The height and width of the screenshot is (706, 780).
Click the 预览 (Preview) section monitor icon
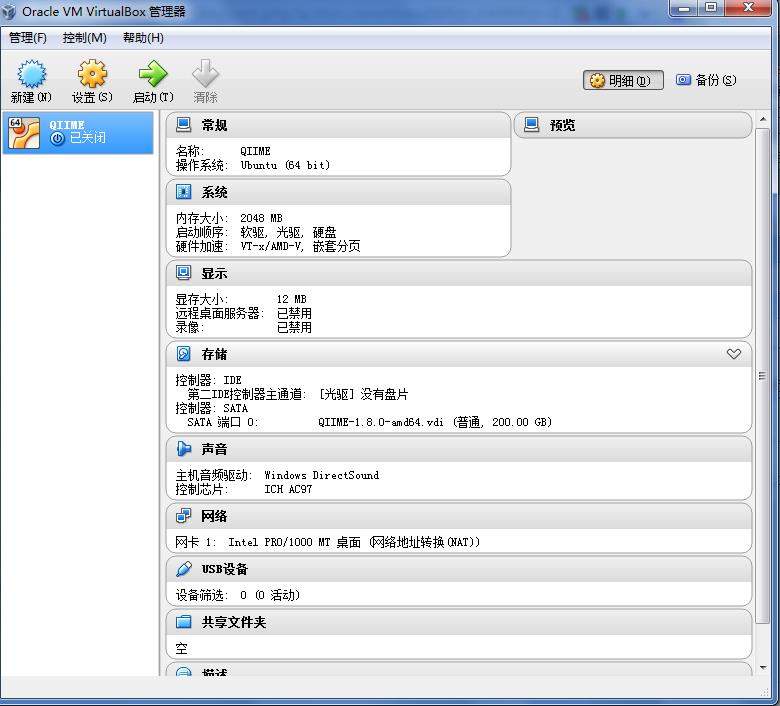point(531,124)
